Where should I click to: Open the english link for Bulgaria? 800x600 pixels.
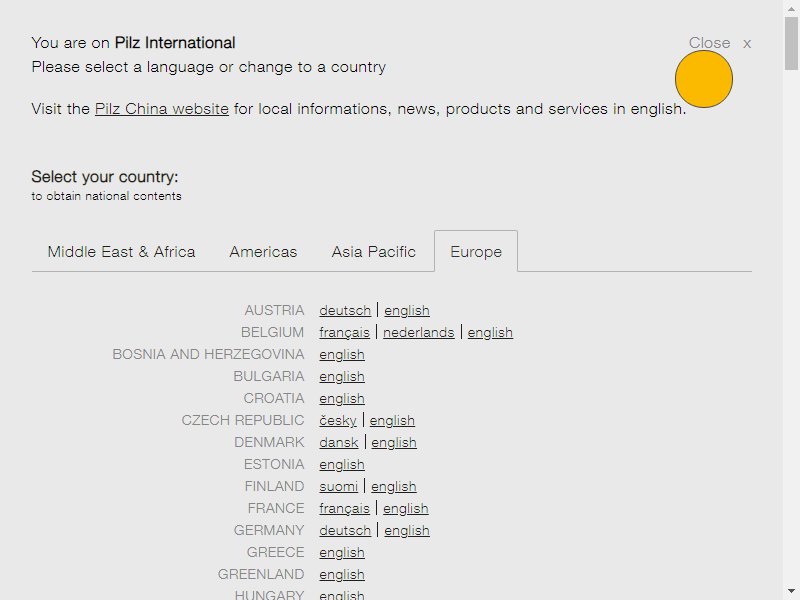click(342, 376)
